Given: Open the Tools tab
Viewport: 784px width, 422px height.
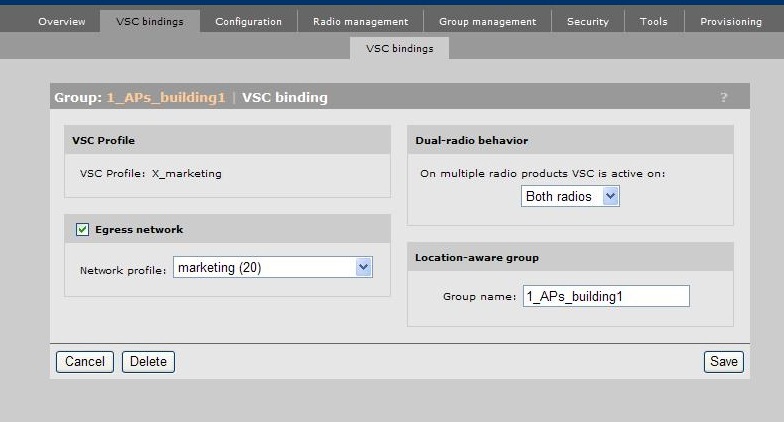Looking at the screenshot, I should [x=653, y=21].
